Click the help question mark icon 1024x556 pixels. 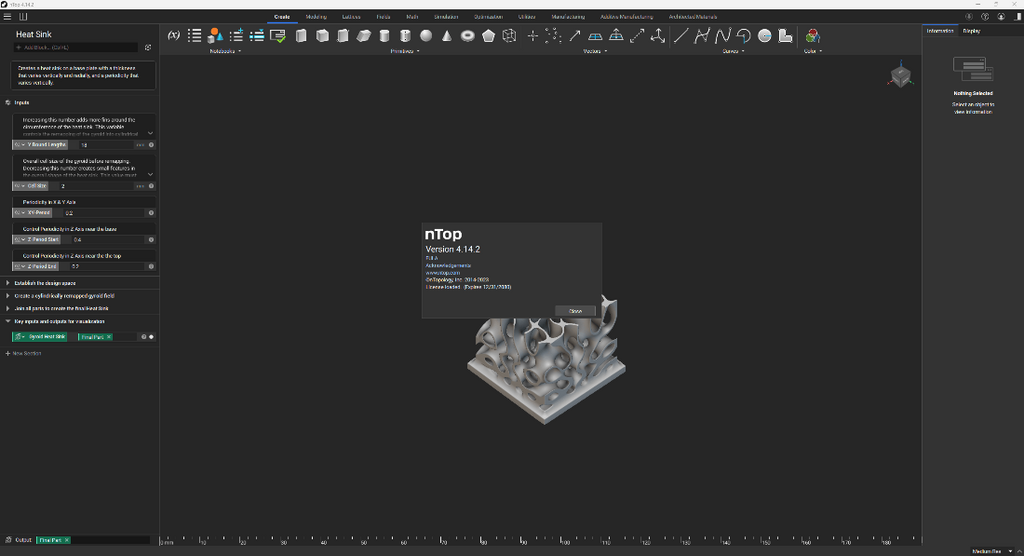click(x=985, y=16)
